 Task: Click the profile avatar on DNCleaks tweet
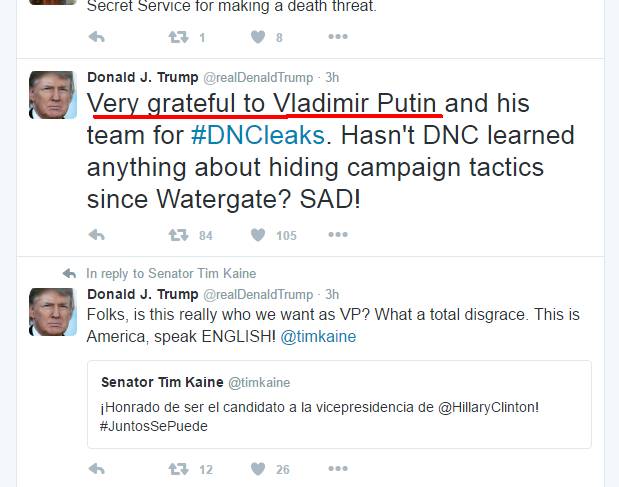53,95
